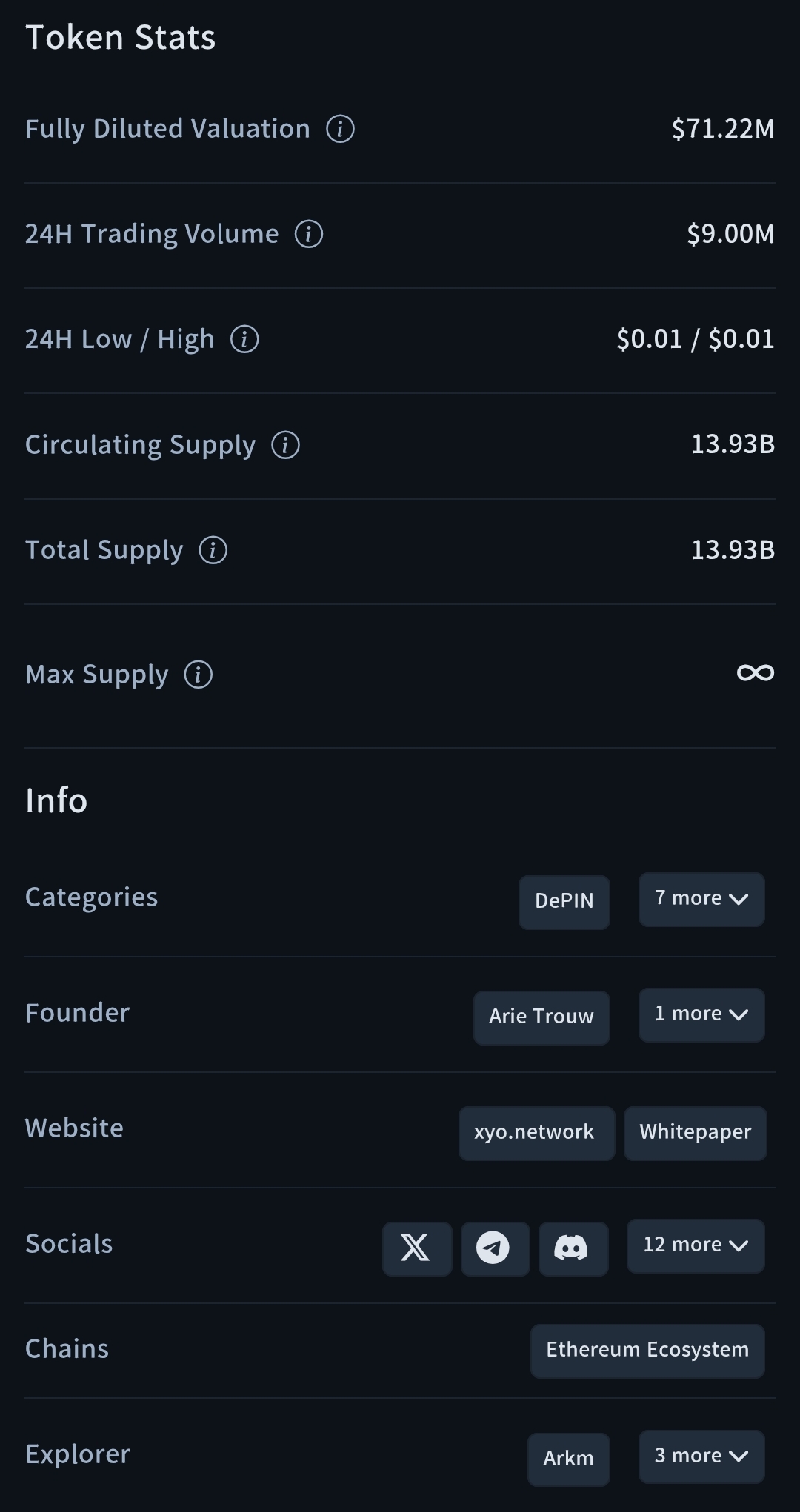Image resolution: width=800 pixels, height=1512 pixels.
Task: Click the infinity Max Supply value
Action: (x=755, y=673)
